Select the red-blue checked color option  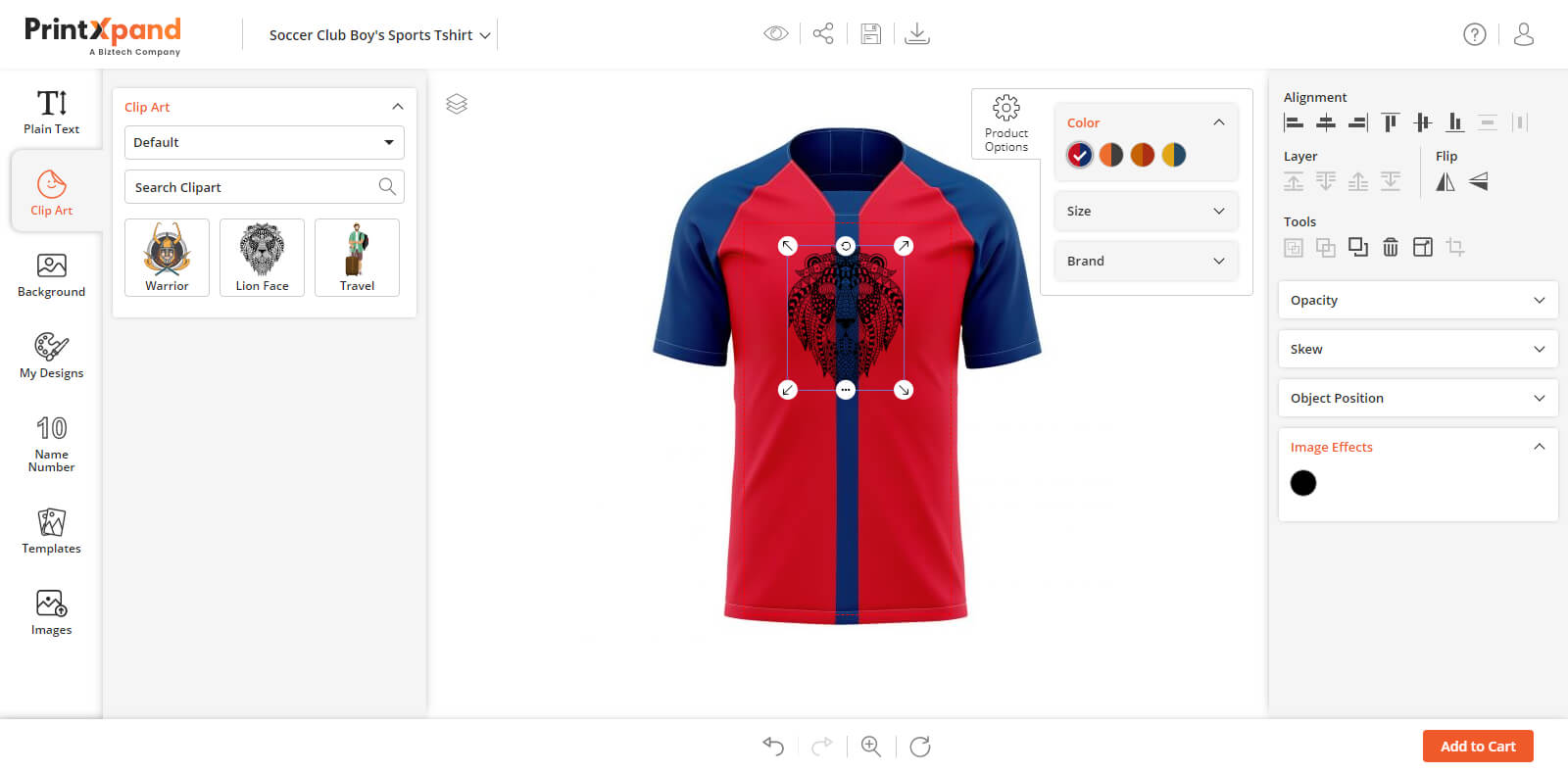tap(1080, 155)
